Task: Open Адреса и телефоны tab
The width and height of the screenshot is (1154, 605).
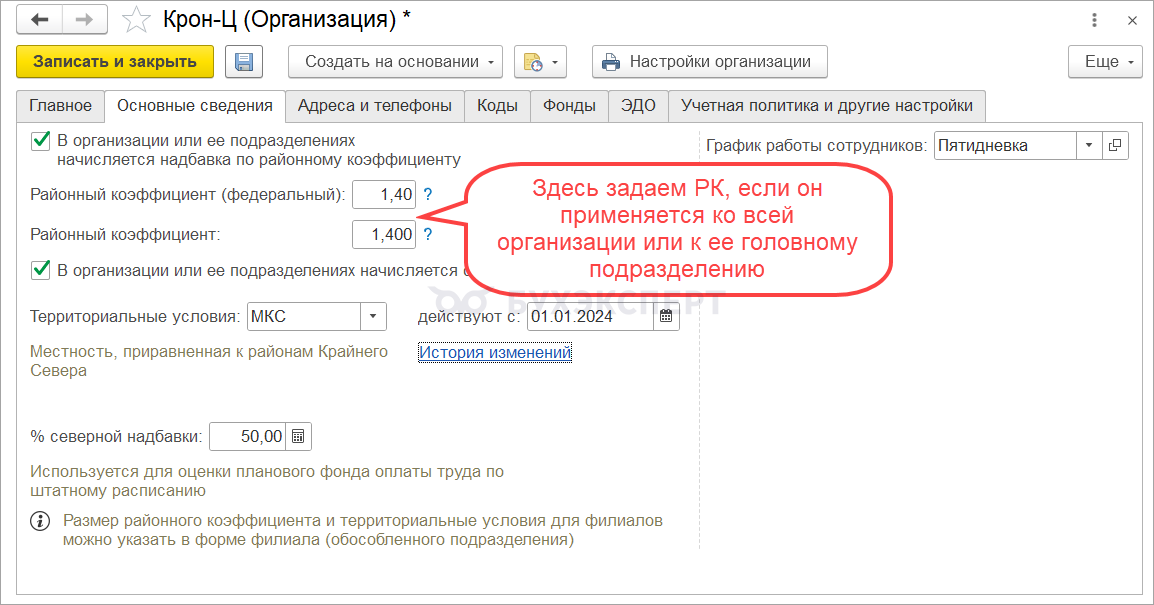Action: pyautogui.click(x=375, y=106)
